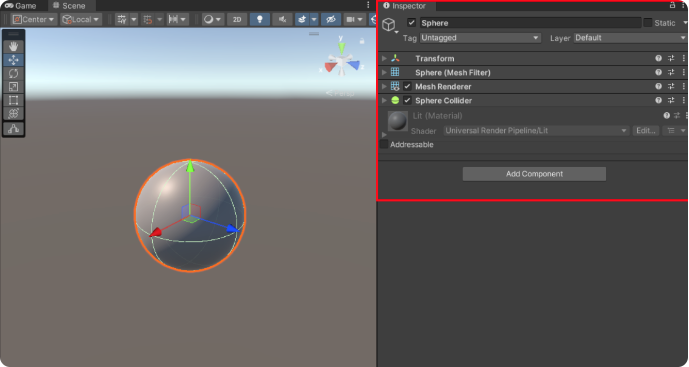Click the scene camera settings icon
Viewport: 689px width, 367px height.
coord(350,19)
